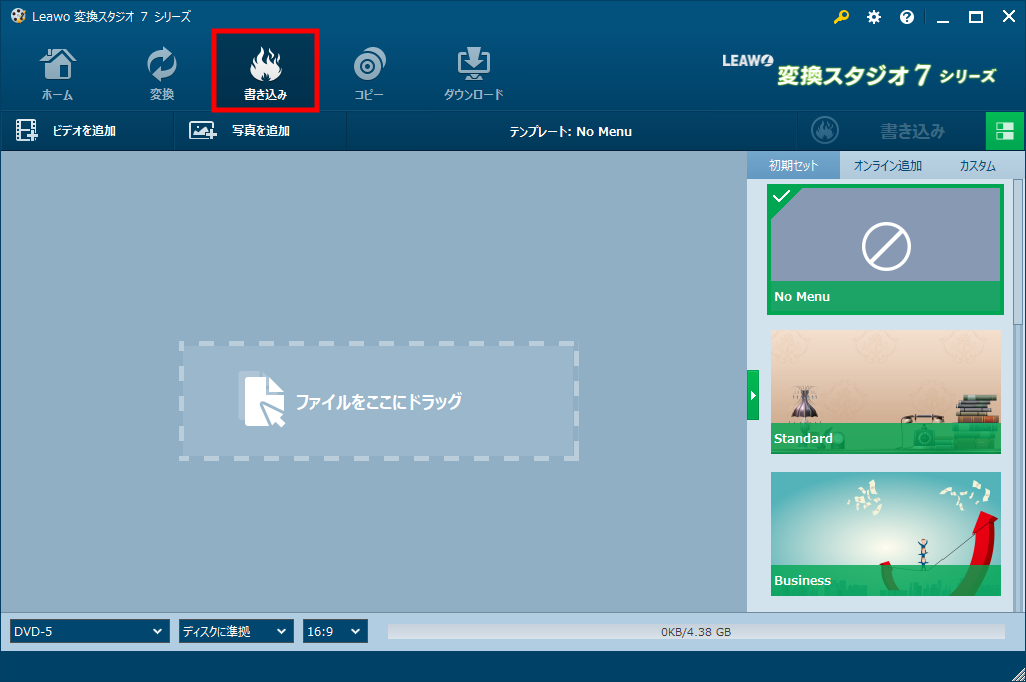Switch to the カスタム templates tab
Viewport: 1026px width, 682px height.
pos(976,166)
